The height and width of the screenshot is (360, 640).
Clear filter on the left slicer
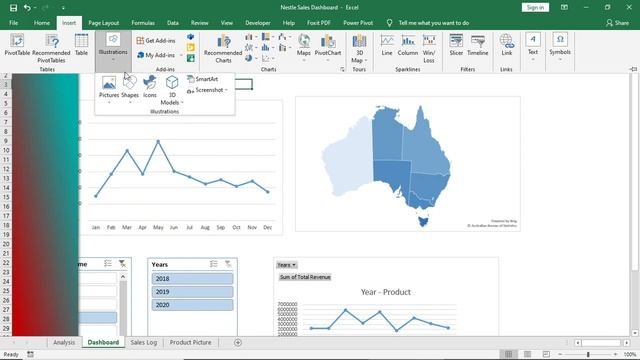(122, 264)
